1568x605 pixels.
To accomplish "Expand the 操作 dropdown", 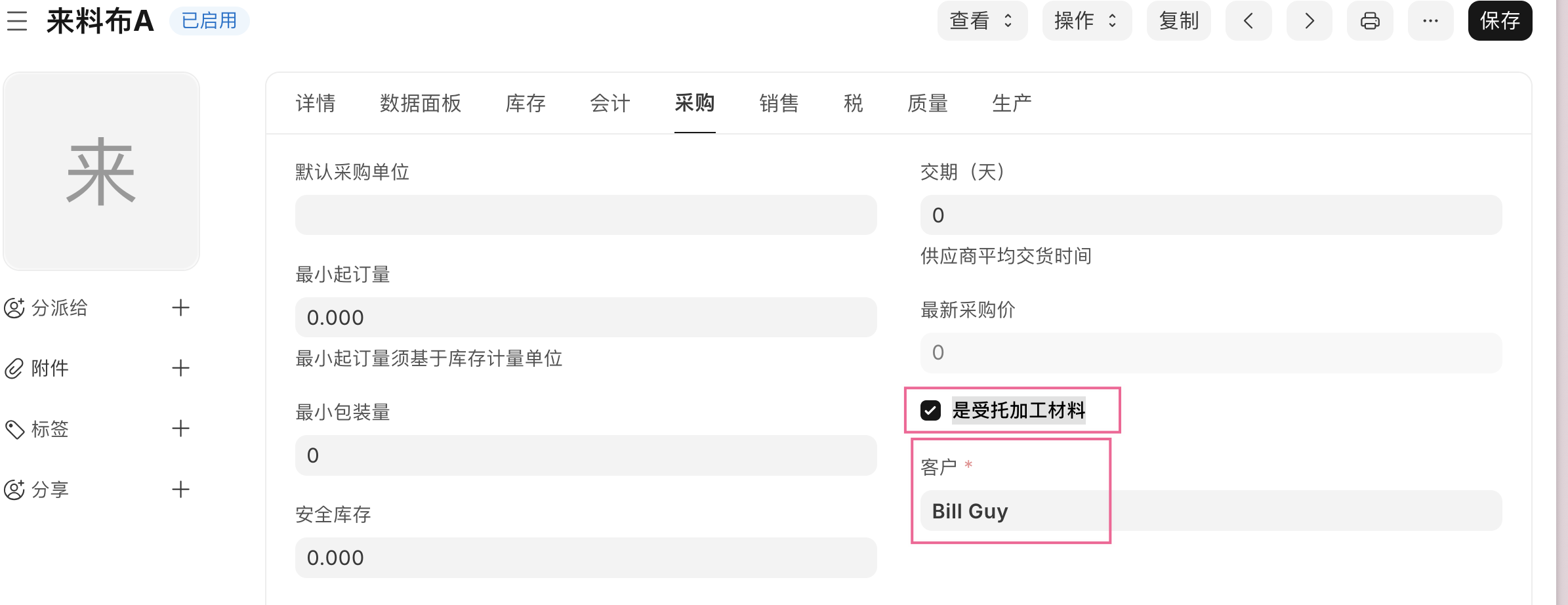I will [x=1086, y=21].
